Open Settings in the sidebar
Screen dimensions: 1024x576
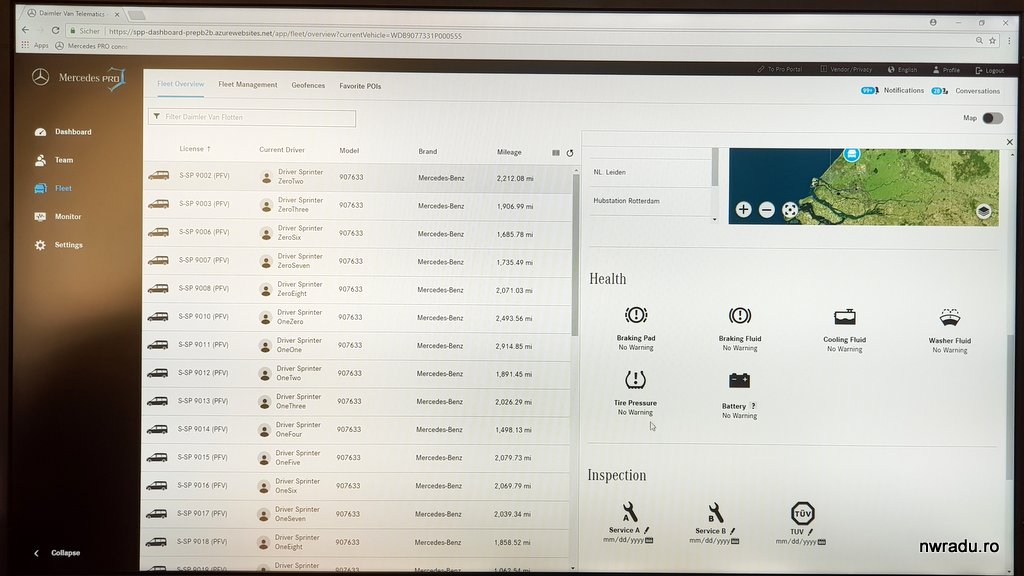click(59, 245)
